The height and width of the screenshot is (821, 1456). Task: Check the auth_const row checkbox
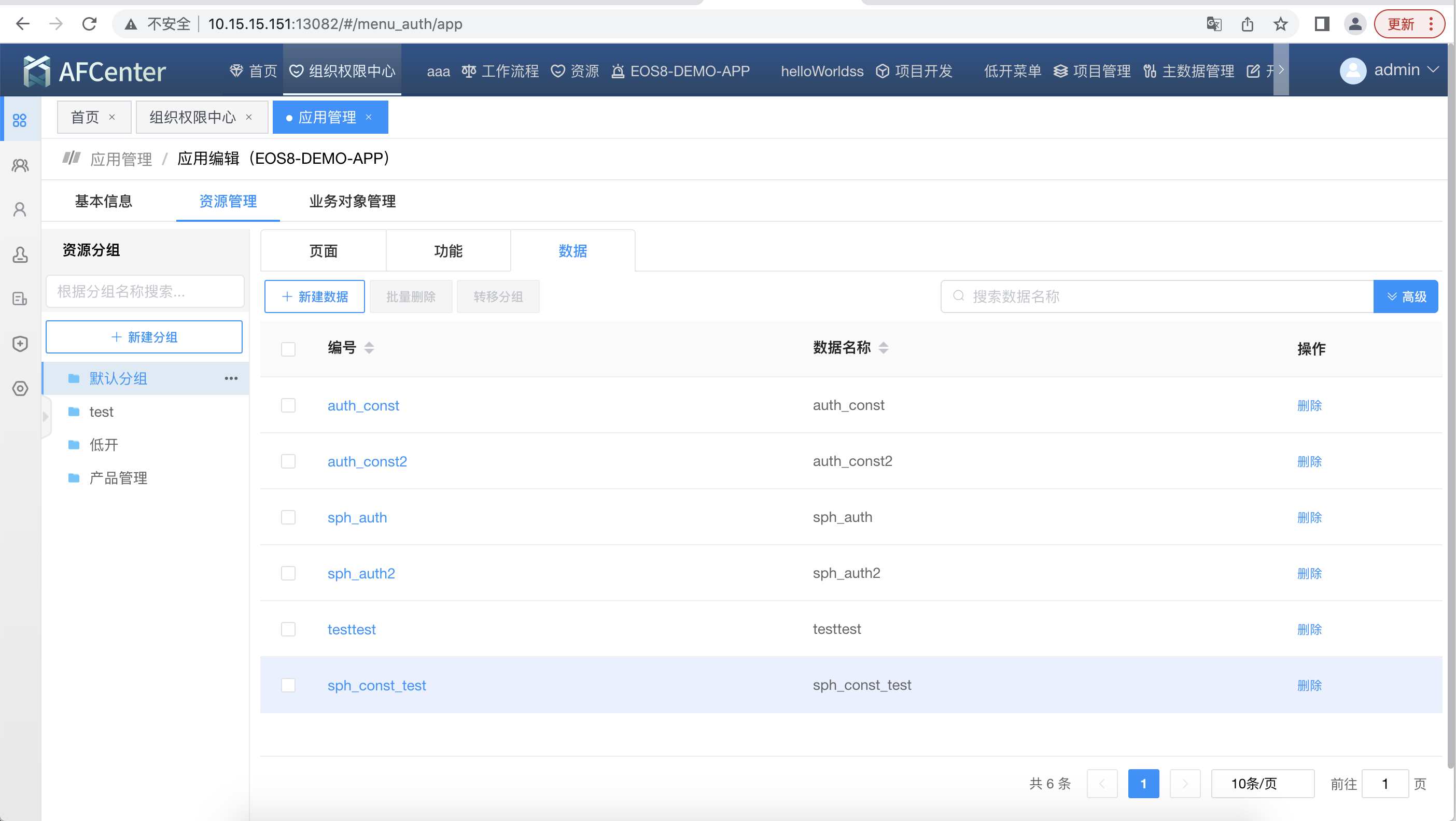click(288, 405)
